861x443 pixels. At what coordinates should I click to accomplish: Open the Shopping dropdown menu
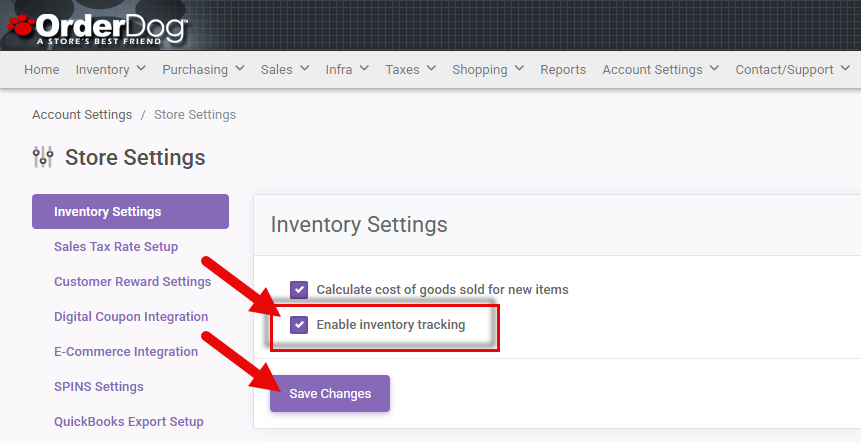pos(487,69)
